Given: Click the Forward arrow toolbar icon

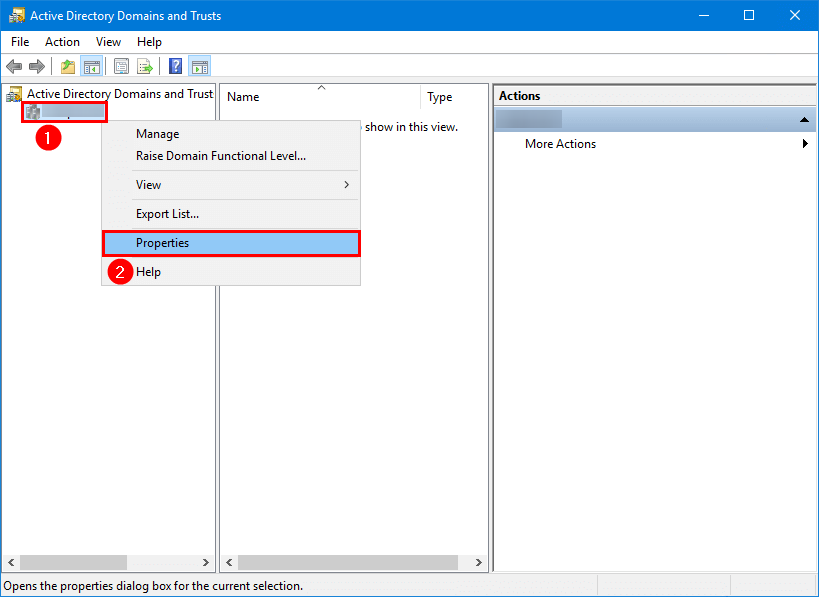Looking at the screenshot, I should click(x=37, y=66).
